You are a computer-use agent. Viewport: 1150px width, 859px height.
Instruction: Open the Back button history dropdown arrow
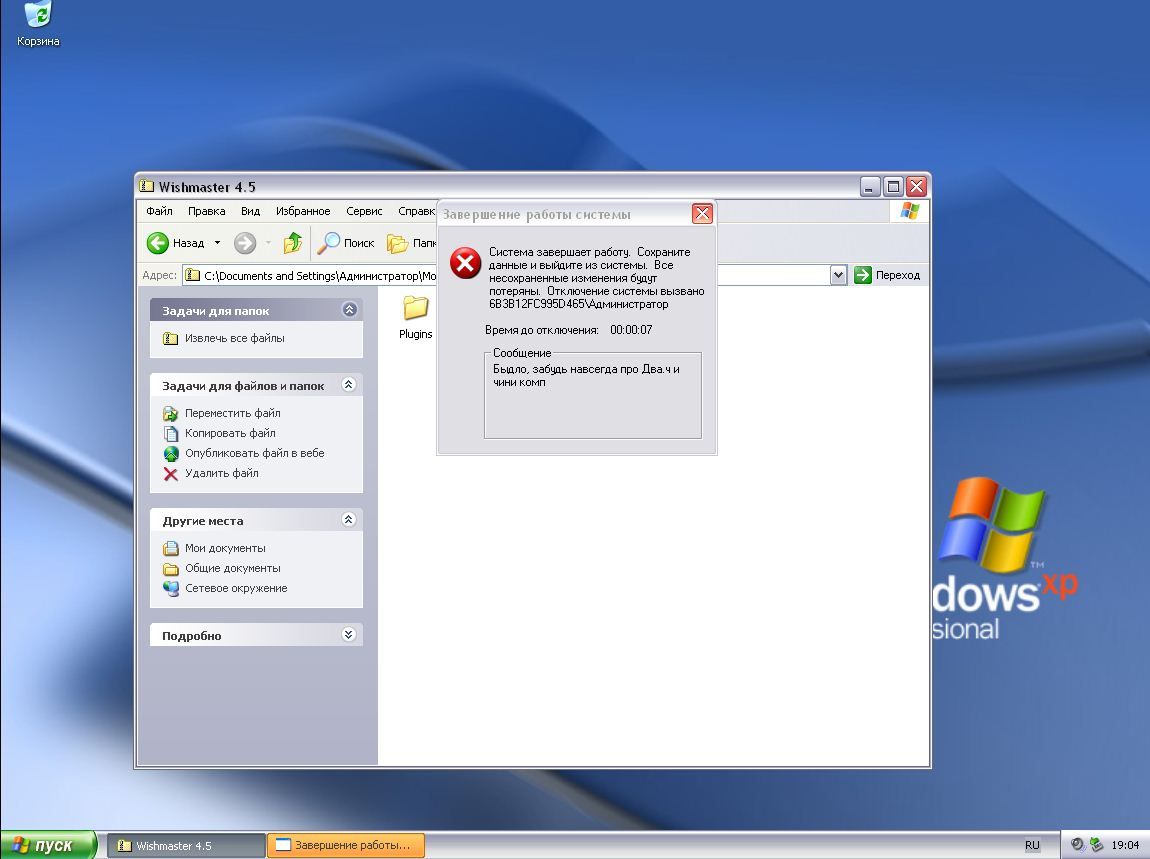coord(217,243)
